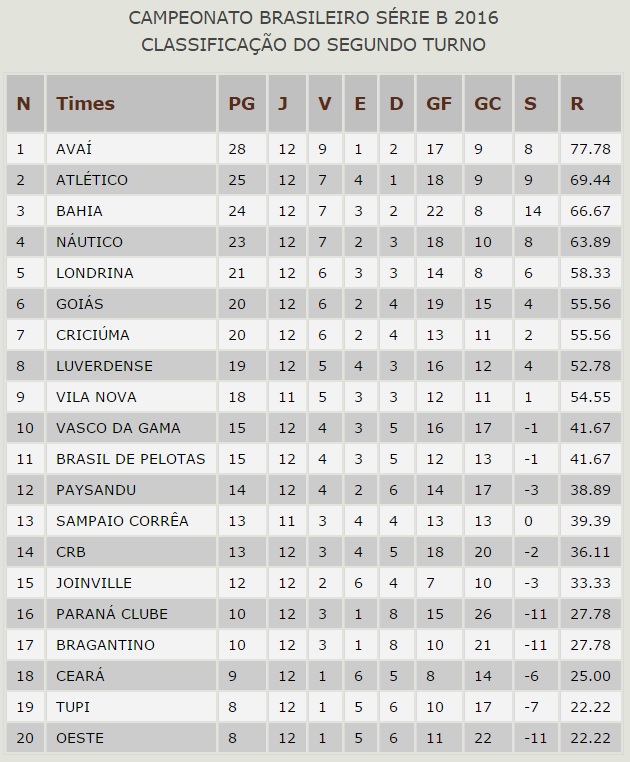
Task: Click on team BAHIA
Action: point(79,211)
